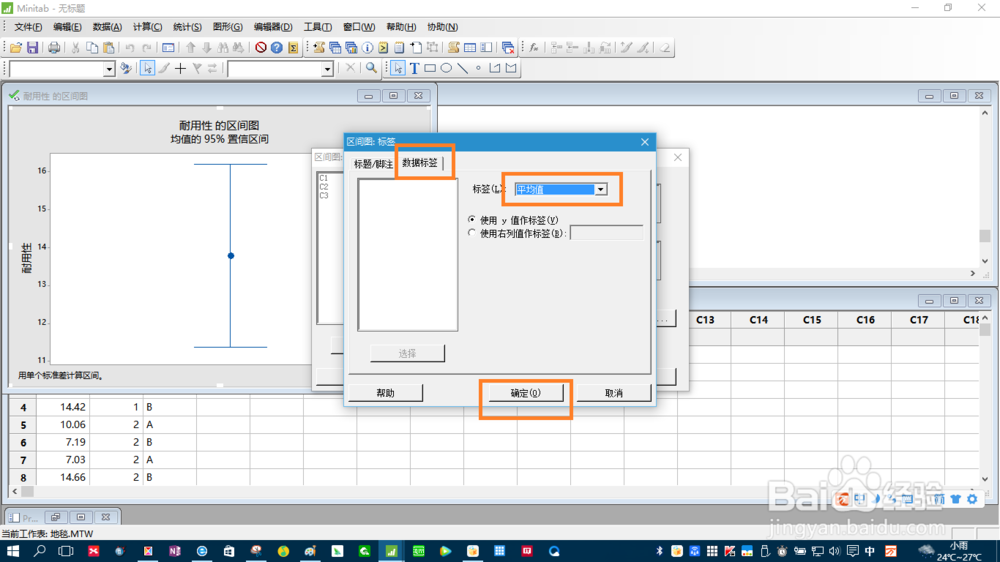
Task: Click the Zoom magnifier toolbar icon
Action: coord(371,68)
